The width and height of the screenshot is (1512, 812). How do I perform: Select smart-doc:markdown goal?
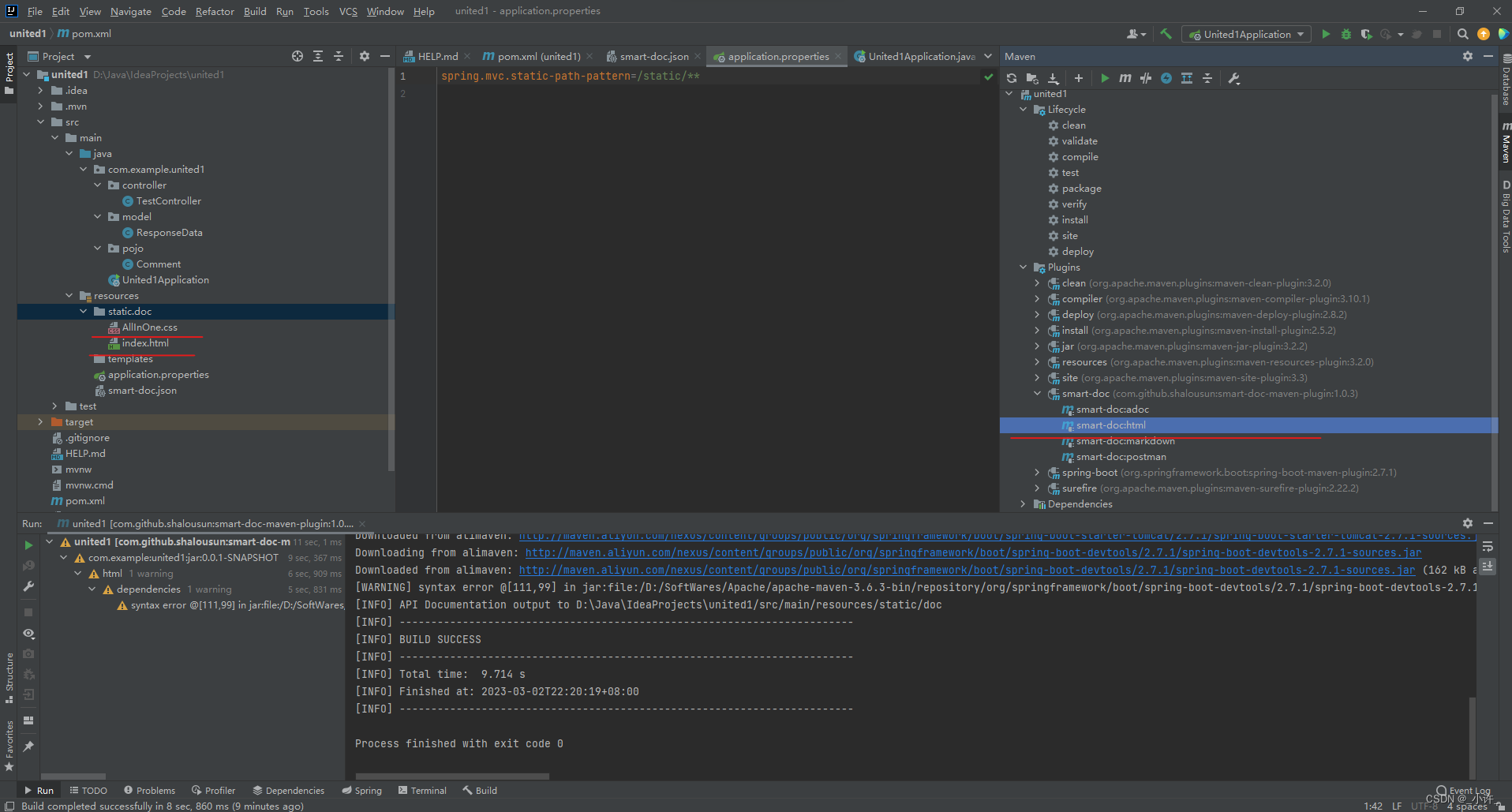tap(1125, 441)
